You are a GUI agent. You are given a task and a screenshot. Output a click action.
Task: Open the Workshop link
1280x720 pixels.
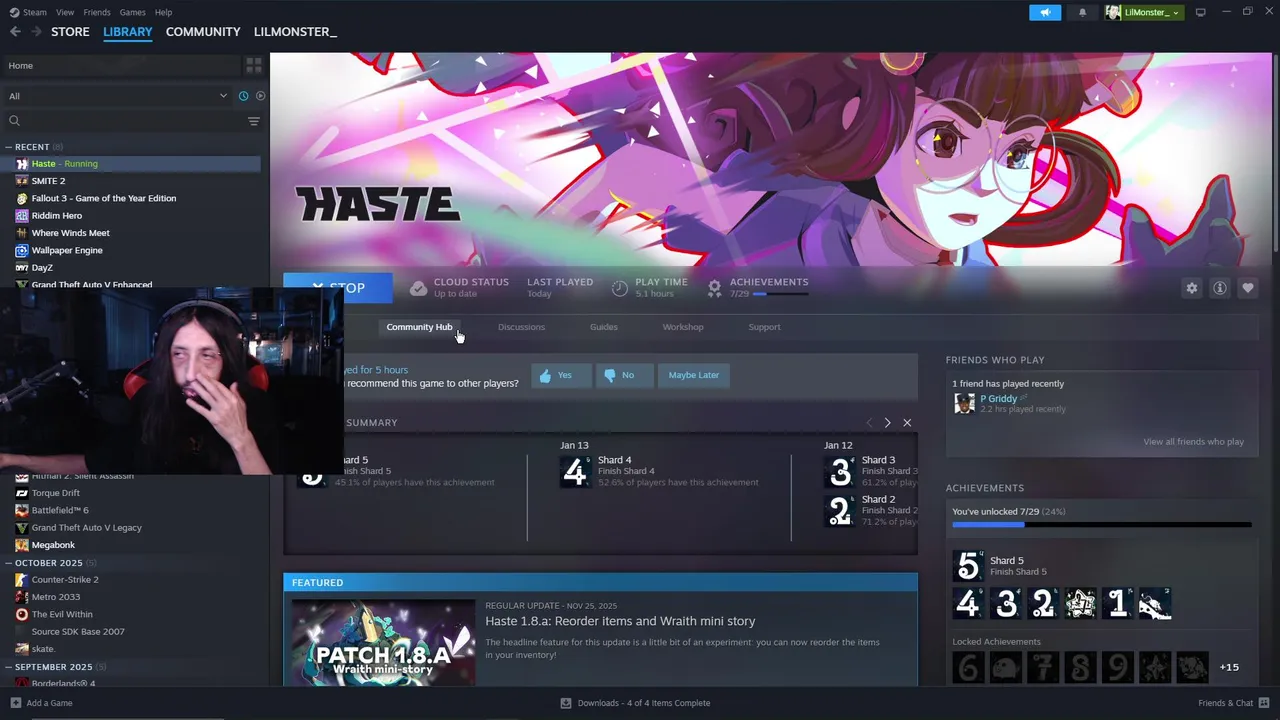[683, 327]
